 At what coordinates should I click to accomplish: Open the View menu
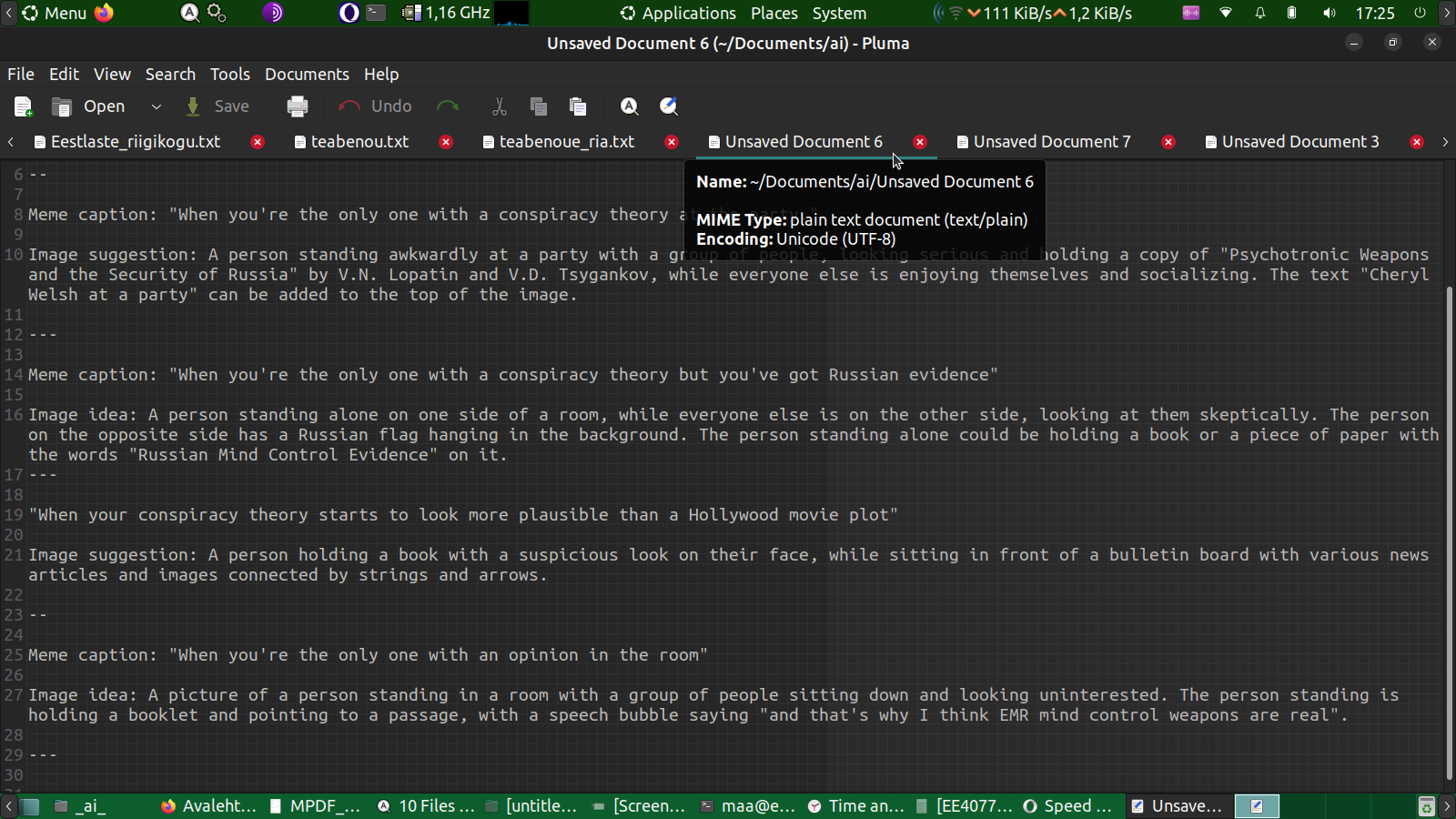(112, 75)
